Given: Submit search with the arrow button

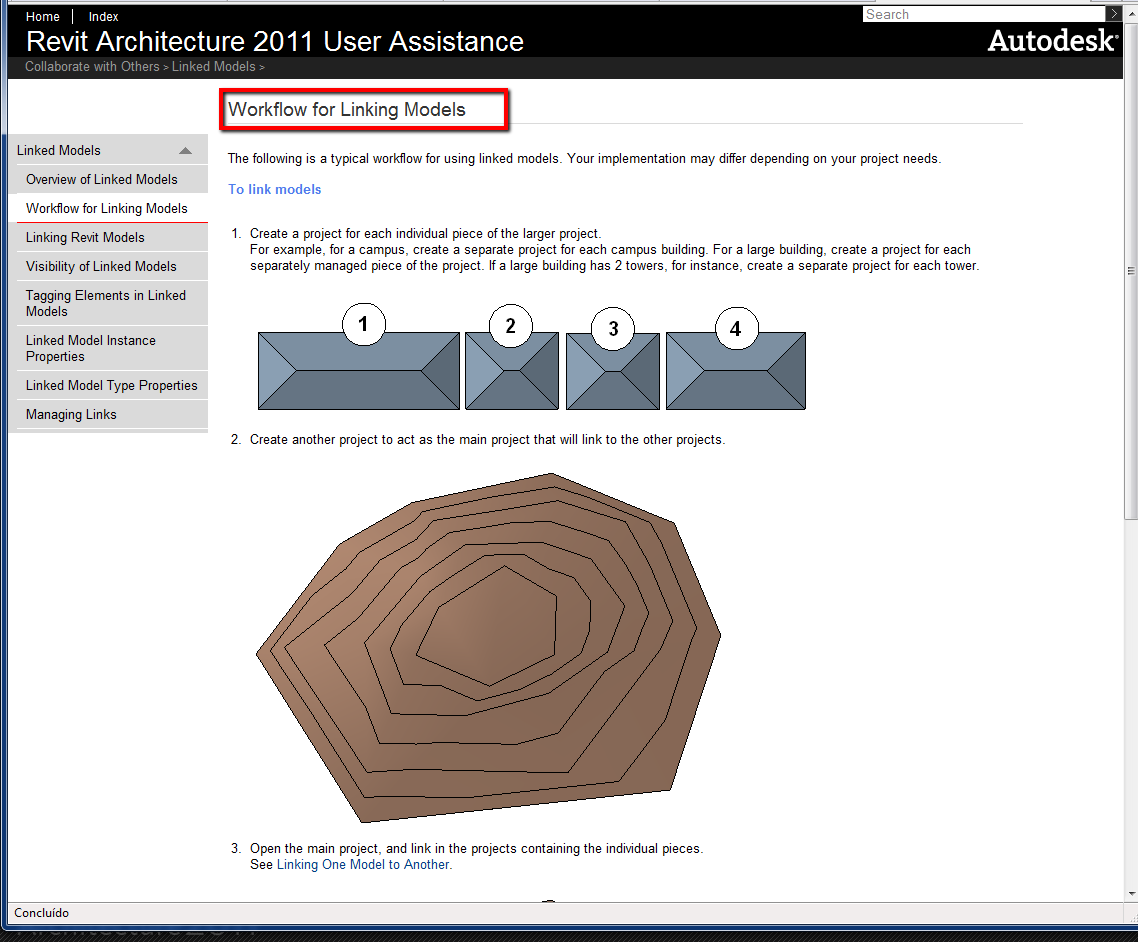Looking at the screenshot, I should 1113,14.
